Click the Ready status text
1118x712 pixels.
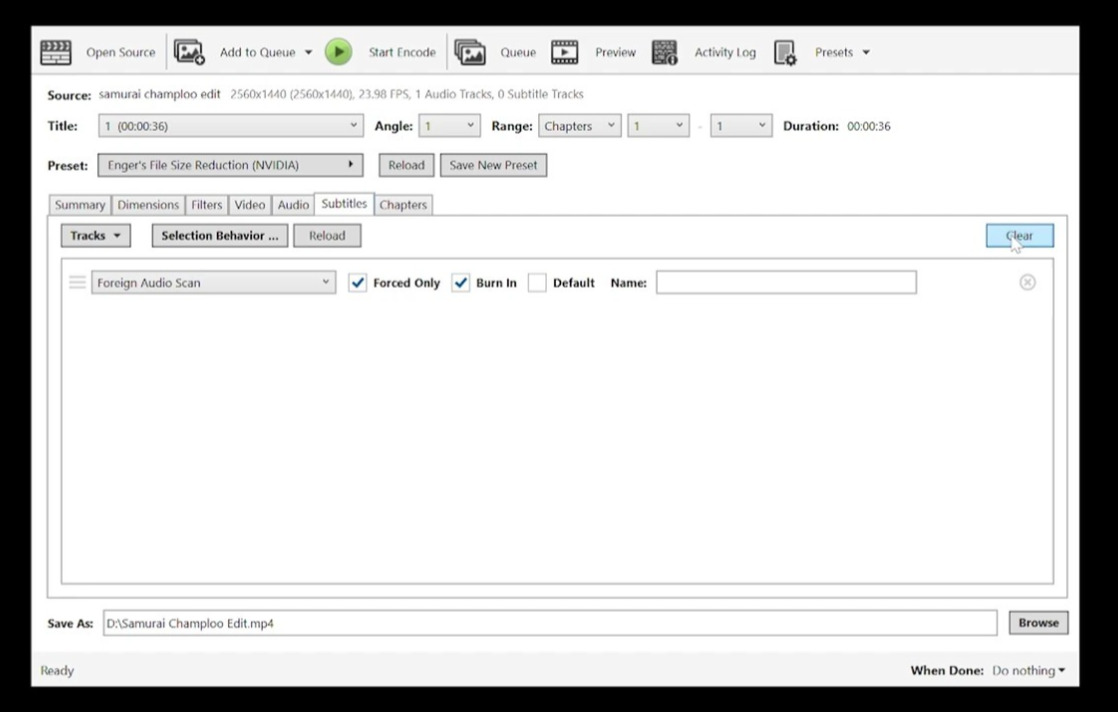57,671
